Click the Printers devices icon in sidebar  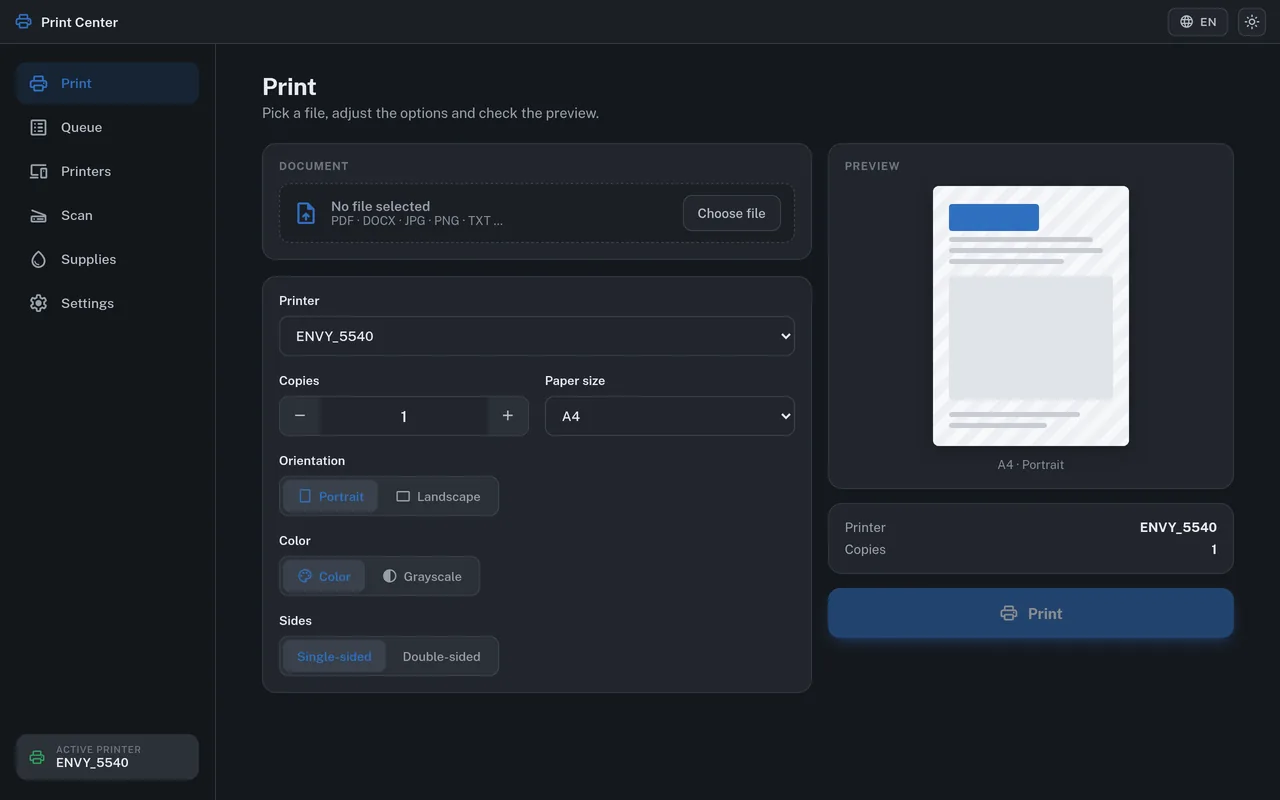[x=38, y=172]
